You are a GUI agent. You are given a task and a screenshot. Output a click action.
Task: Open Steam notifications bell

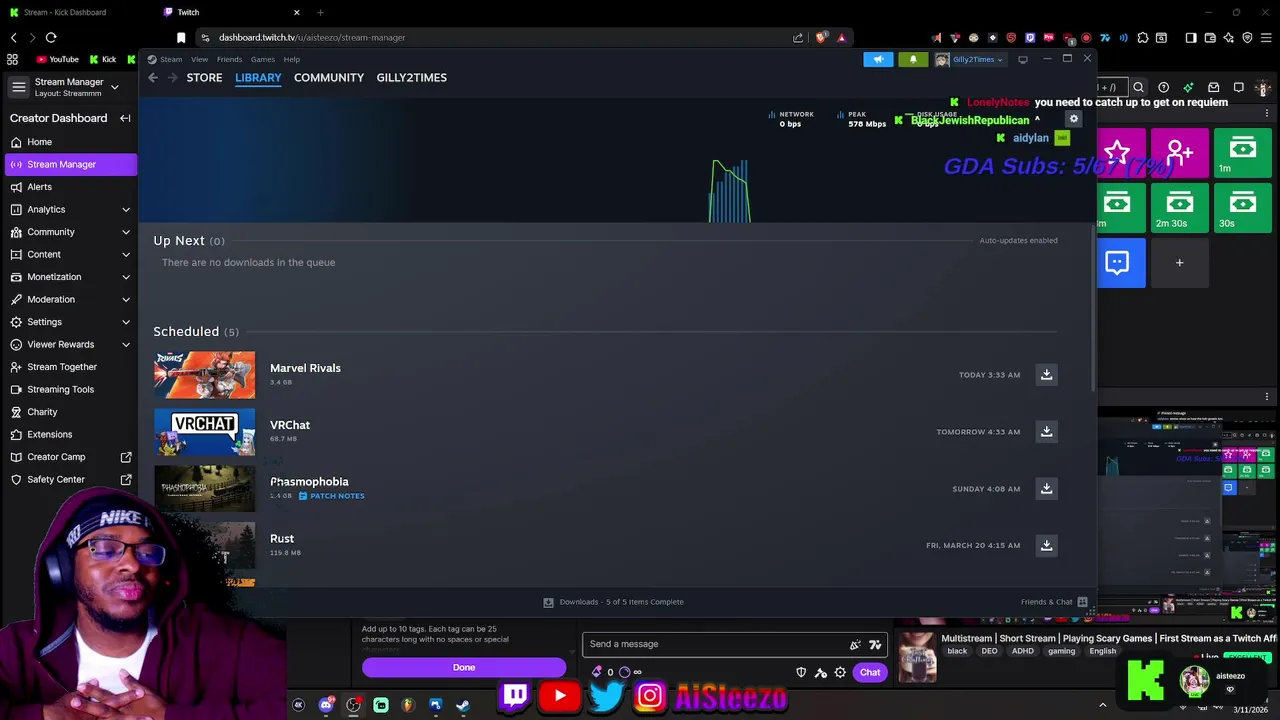tap(912, 59)
